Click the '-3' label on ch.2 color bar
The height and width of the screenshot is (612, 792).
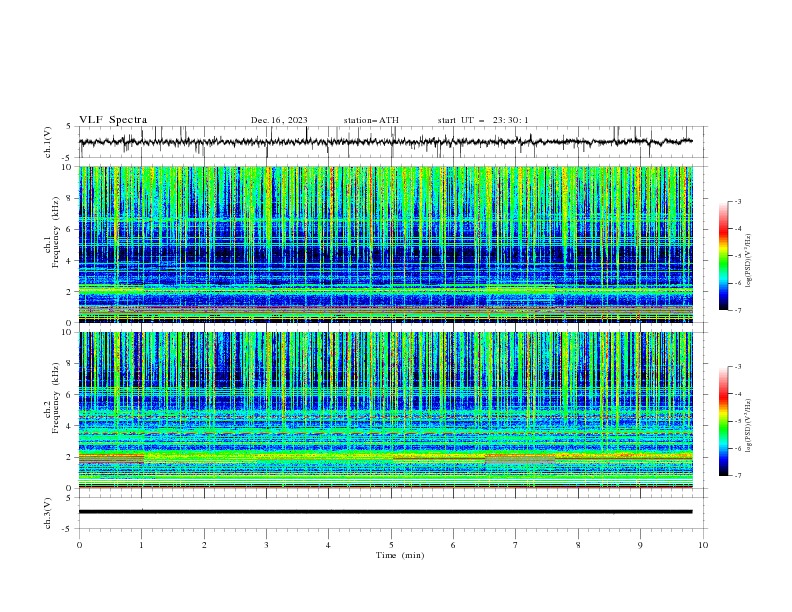tap(738, 367)
